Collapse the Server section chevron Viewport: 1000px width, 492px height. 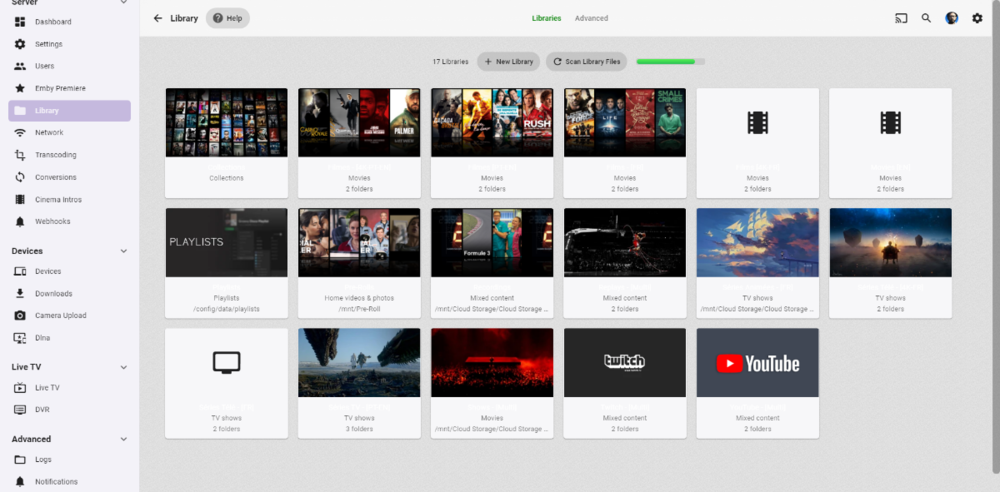(124, 3)
